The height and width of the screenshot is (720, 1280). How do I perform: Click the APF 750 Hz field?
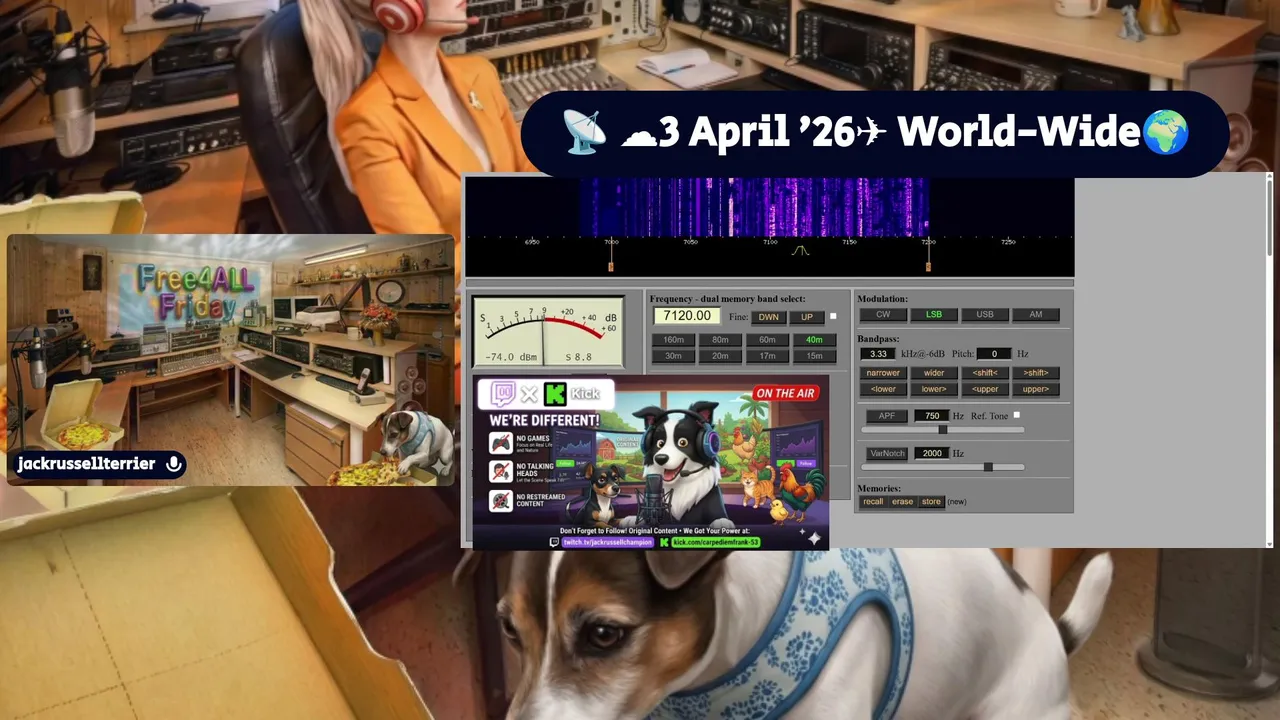(x=931, y=416)
